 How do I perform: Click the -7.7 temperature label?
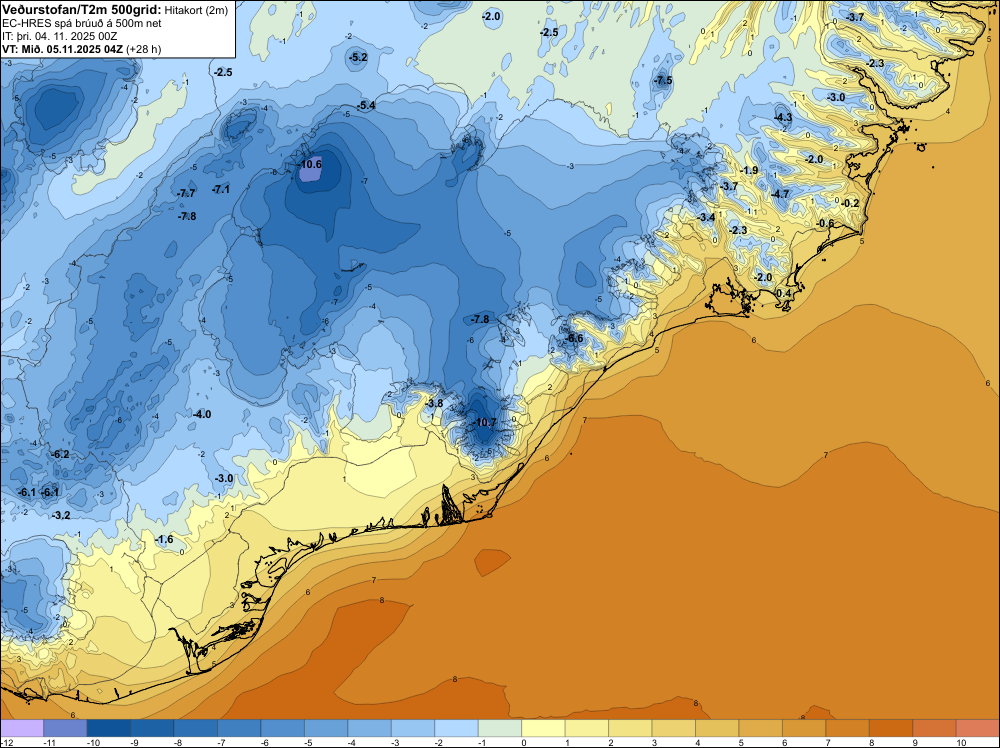(x=186, y=193)
